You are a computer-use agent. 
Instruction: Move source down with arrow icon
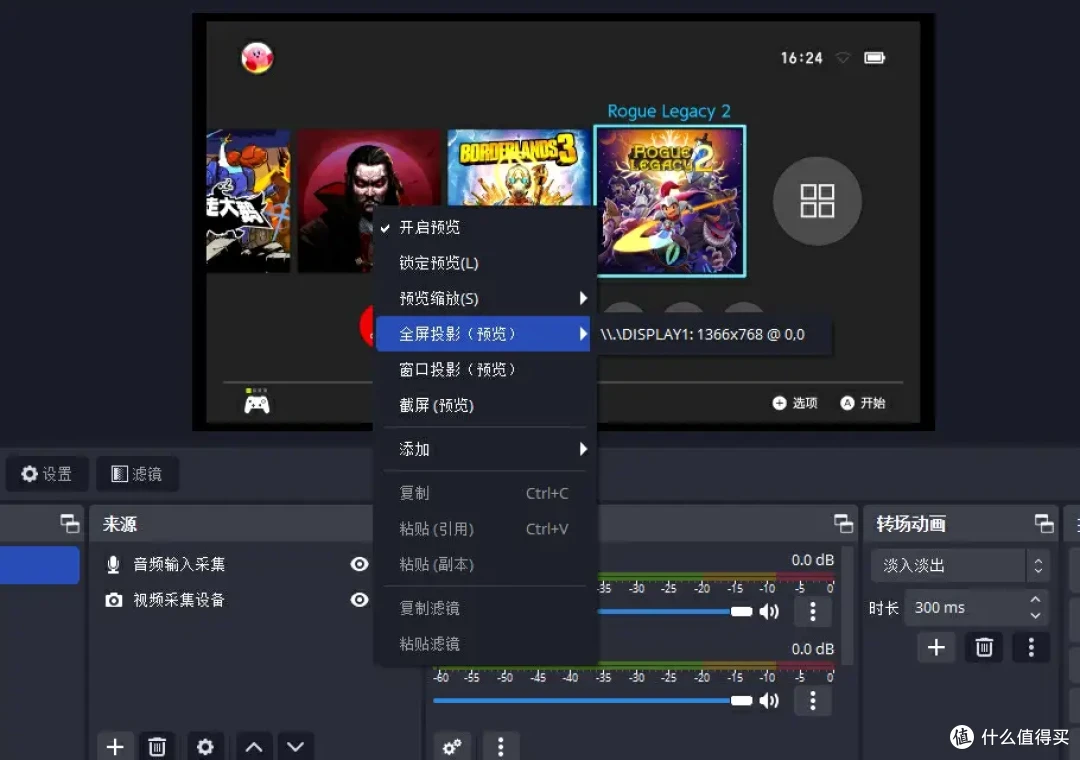[295, 746]
